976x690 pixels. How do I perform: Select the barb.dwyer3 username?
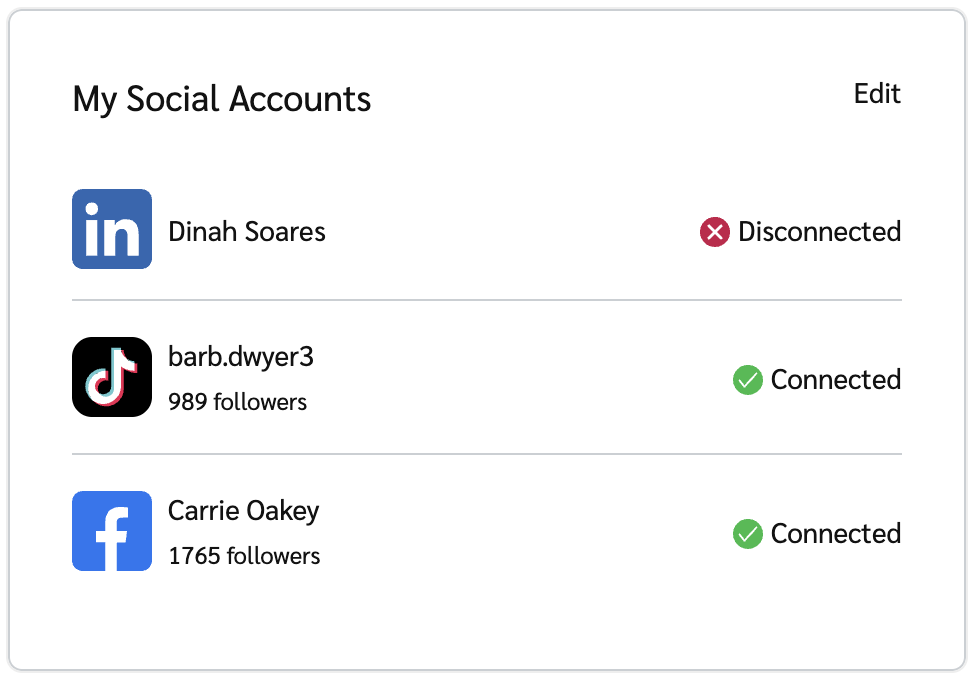[241, 357]
